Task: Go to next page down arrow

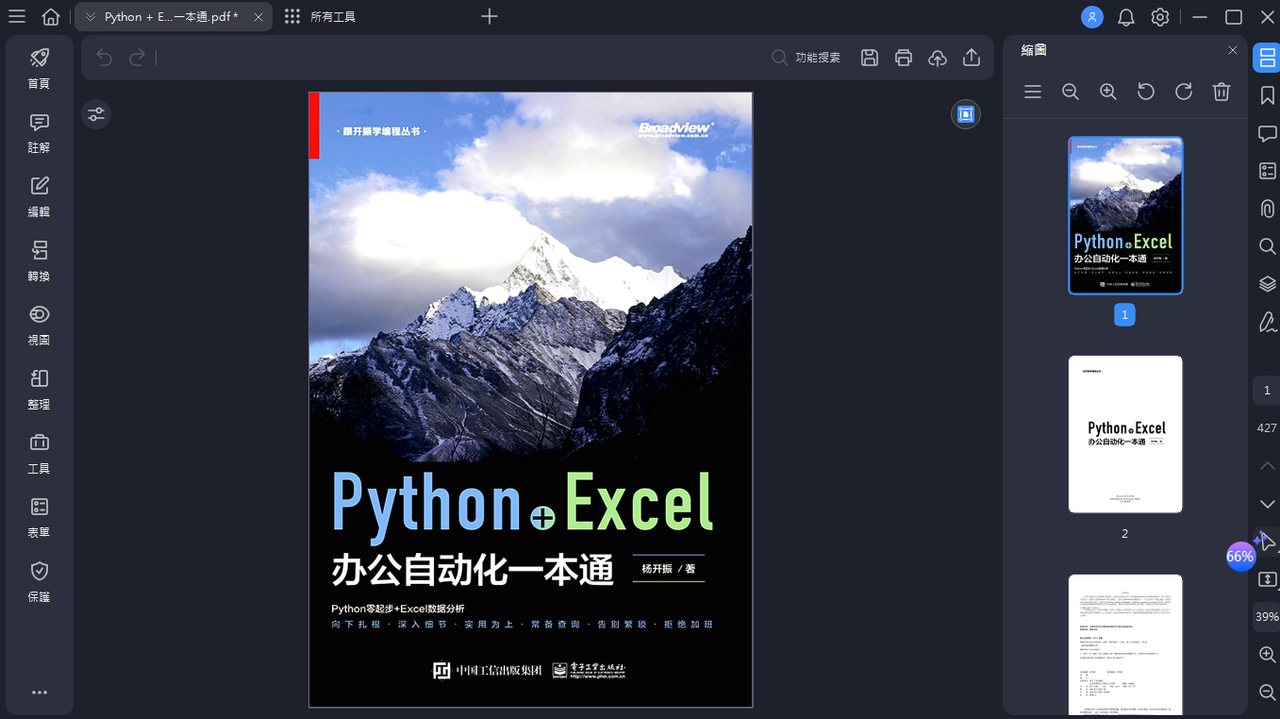Action: click(1267, 504)
